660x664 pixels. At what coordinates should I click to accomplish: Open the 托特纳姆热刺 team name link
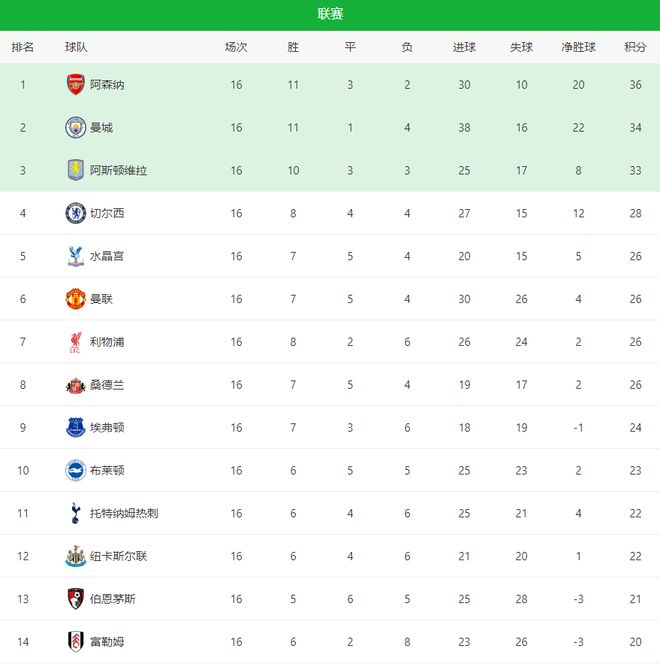(x=124, y=513)
